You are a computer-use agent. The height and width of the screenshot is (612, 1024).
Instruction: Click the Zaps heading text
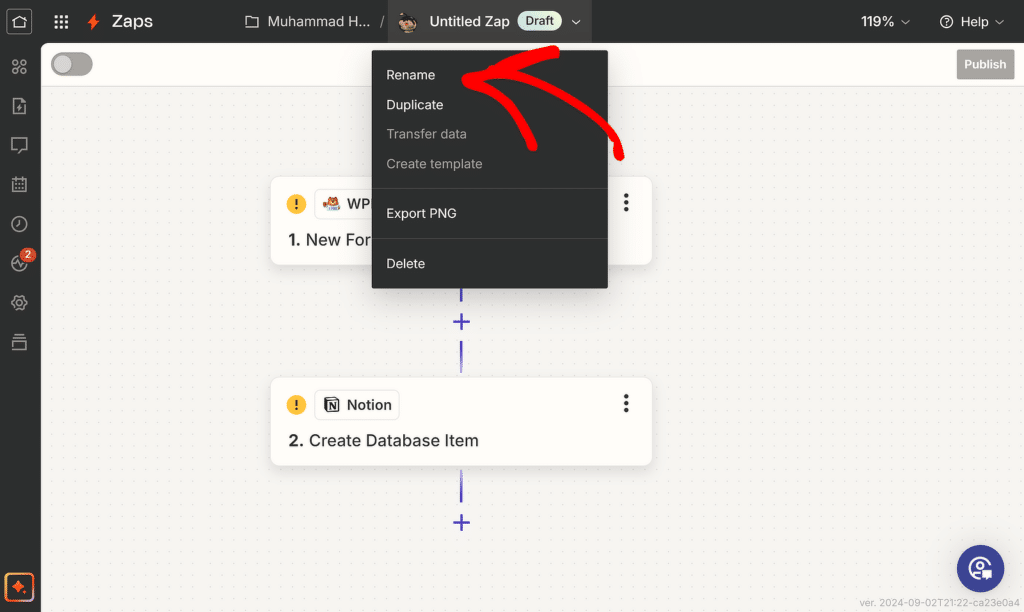click(132, 22)
